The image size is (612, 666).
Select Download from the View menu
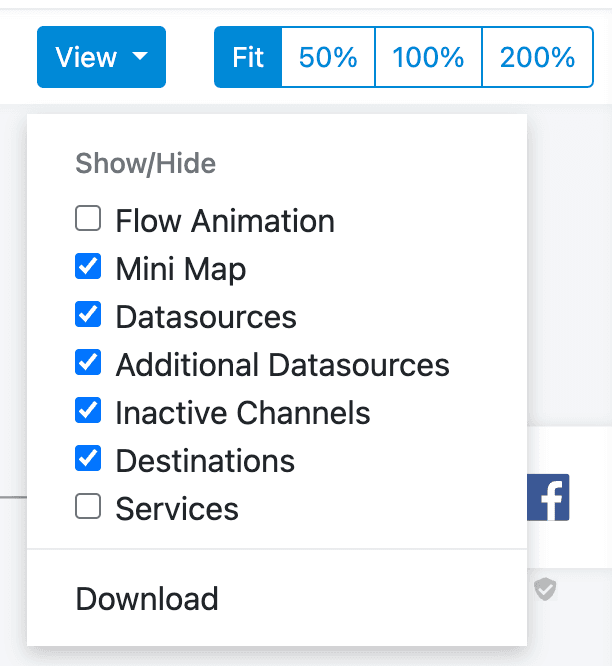click(x=147, y=599)
